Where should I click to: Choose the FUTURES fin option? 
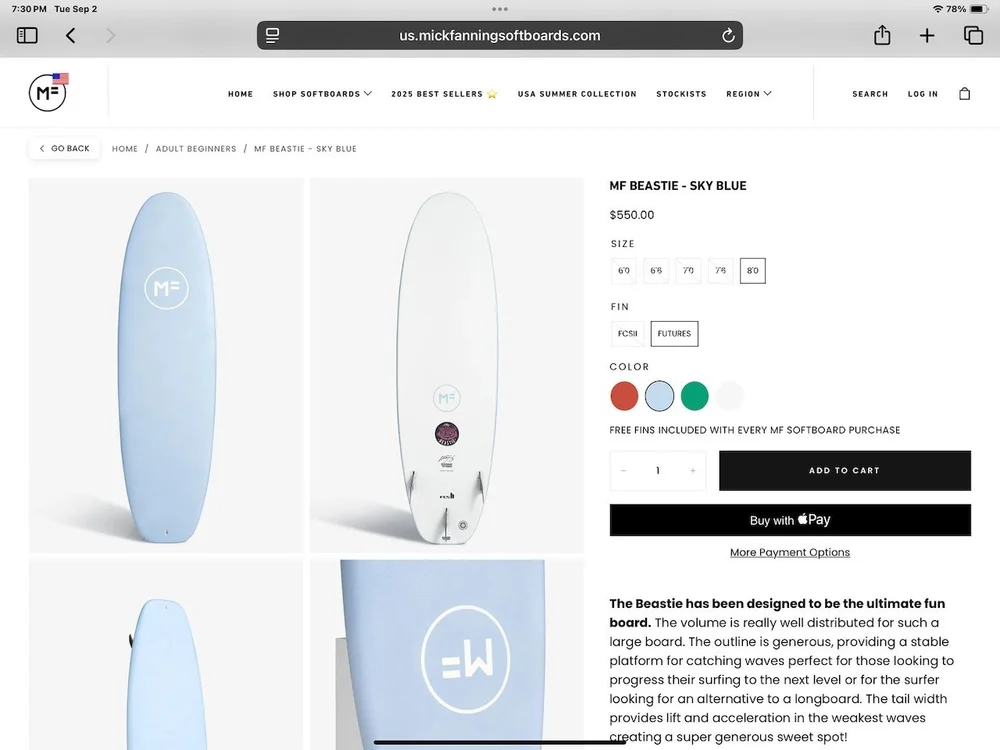tap(674, 334)
